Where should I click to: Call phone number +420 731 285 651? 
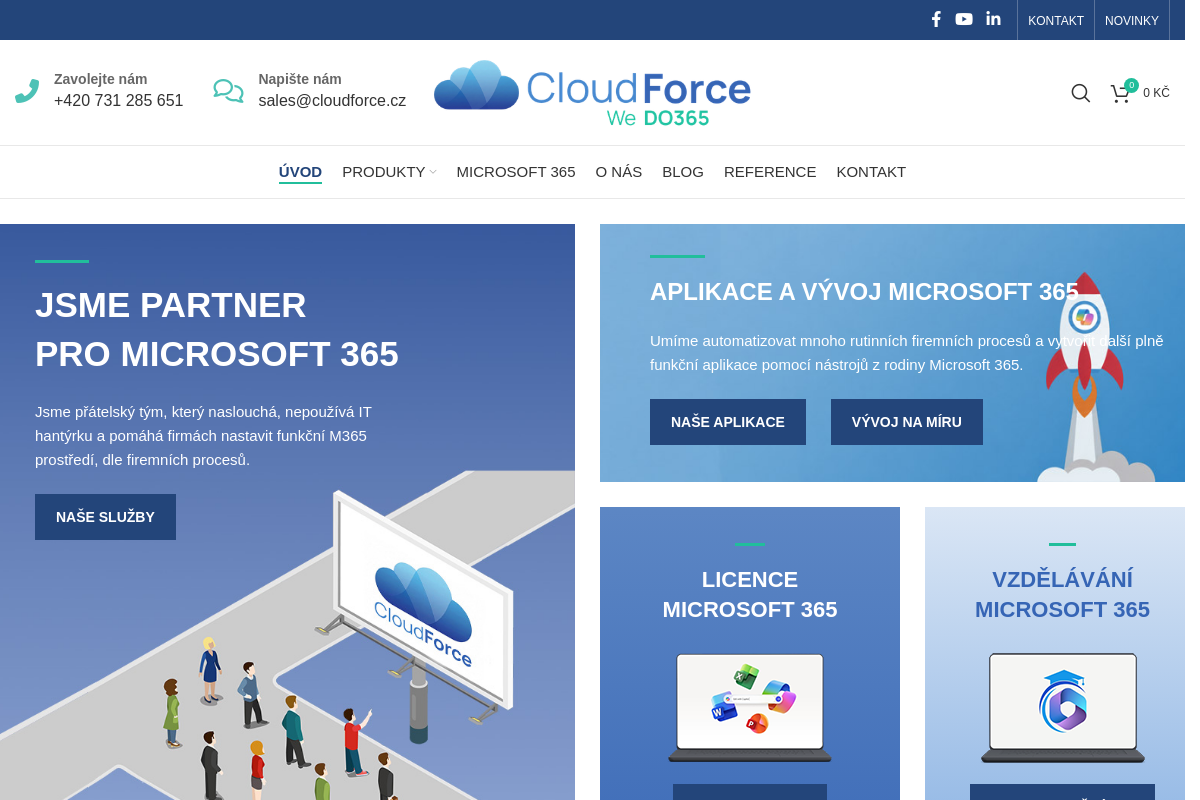[x=118, y=101]
